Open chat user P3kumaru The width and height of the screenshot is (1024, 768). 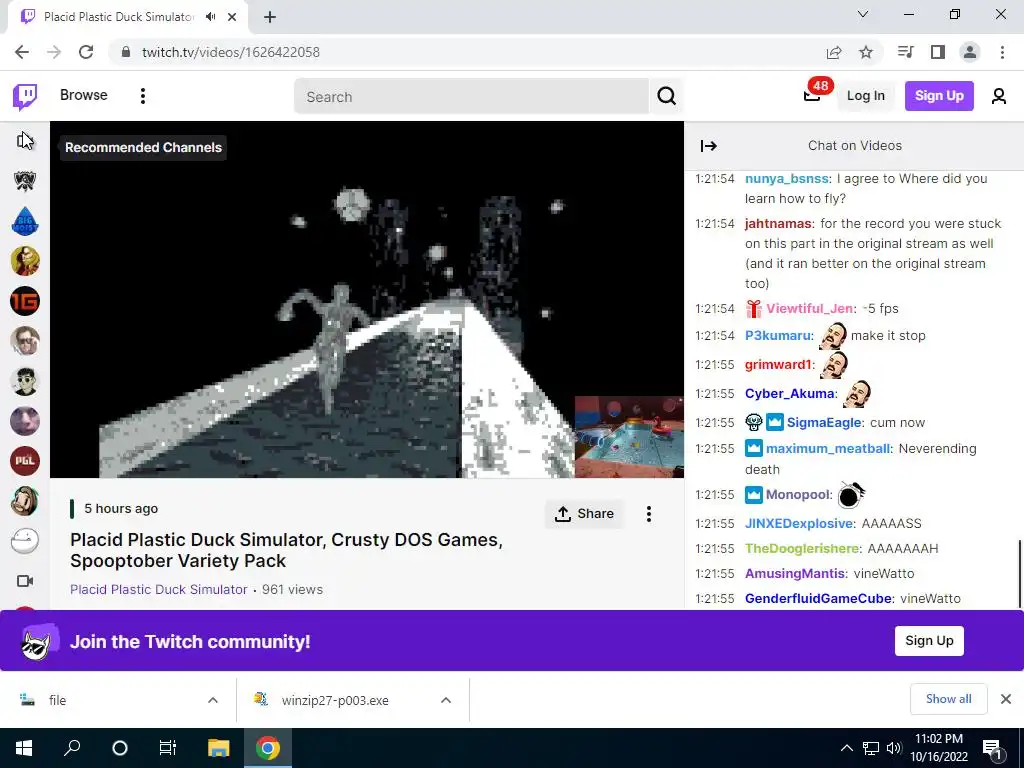point(778,335)
